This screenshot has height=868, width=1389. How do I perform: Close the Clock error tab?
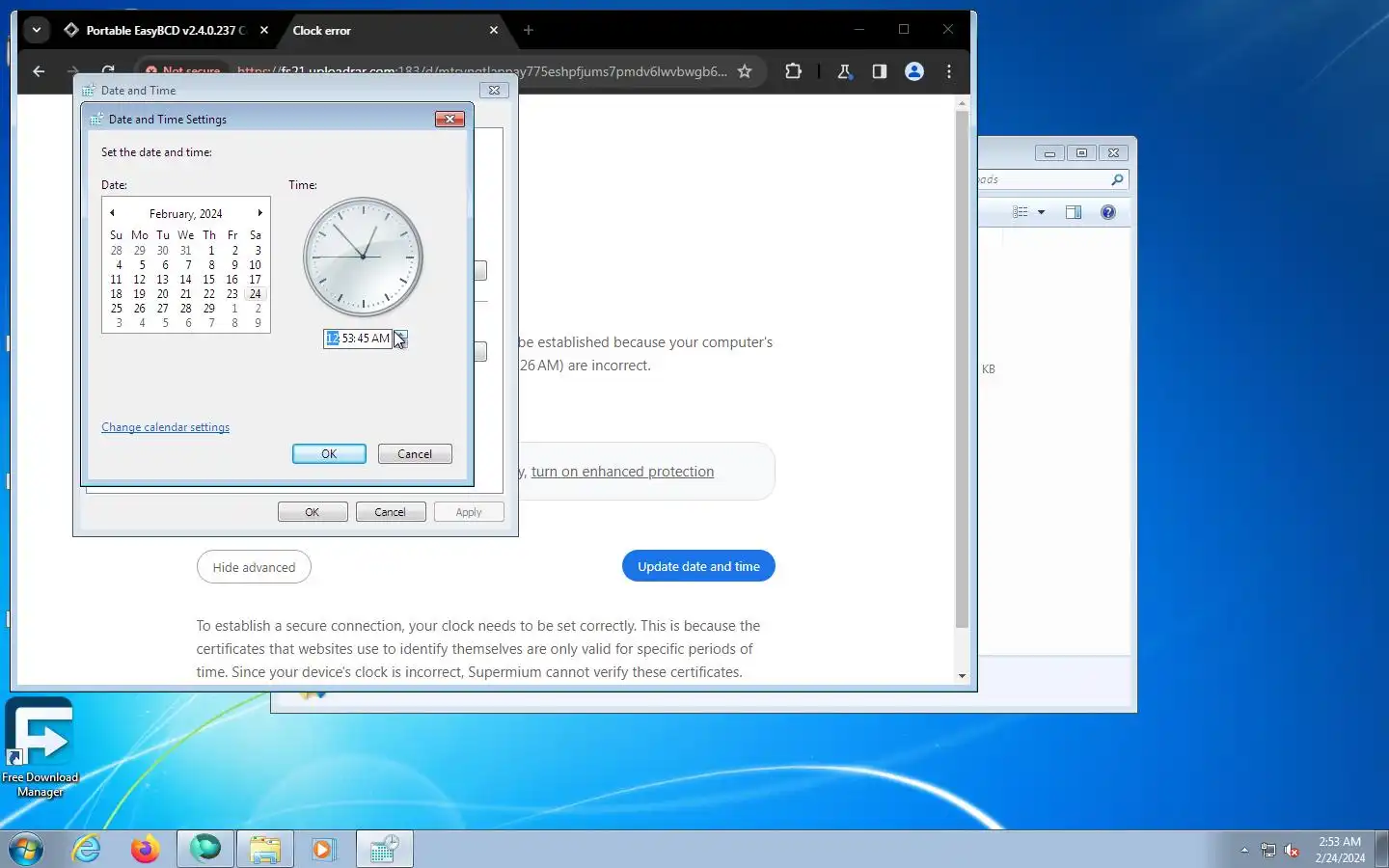click(x=494, y=31)
